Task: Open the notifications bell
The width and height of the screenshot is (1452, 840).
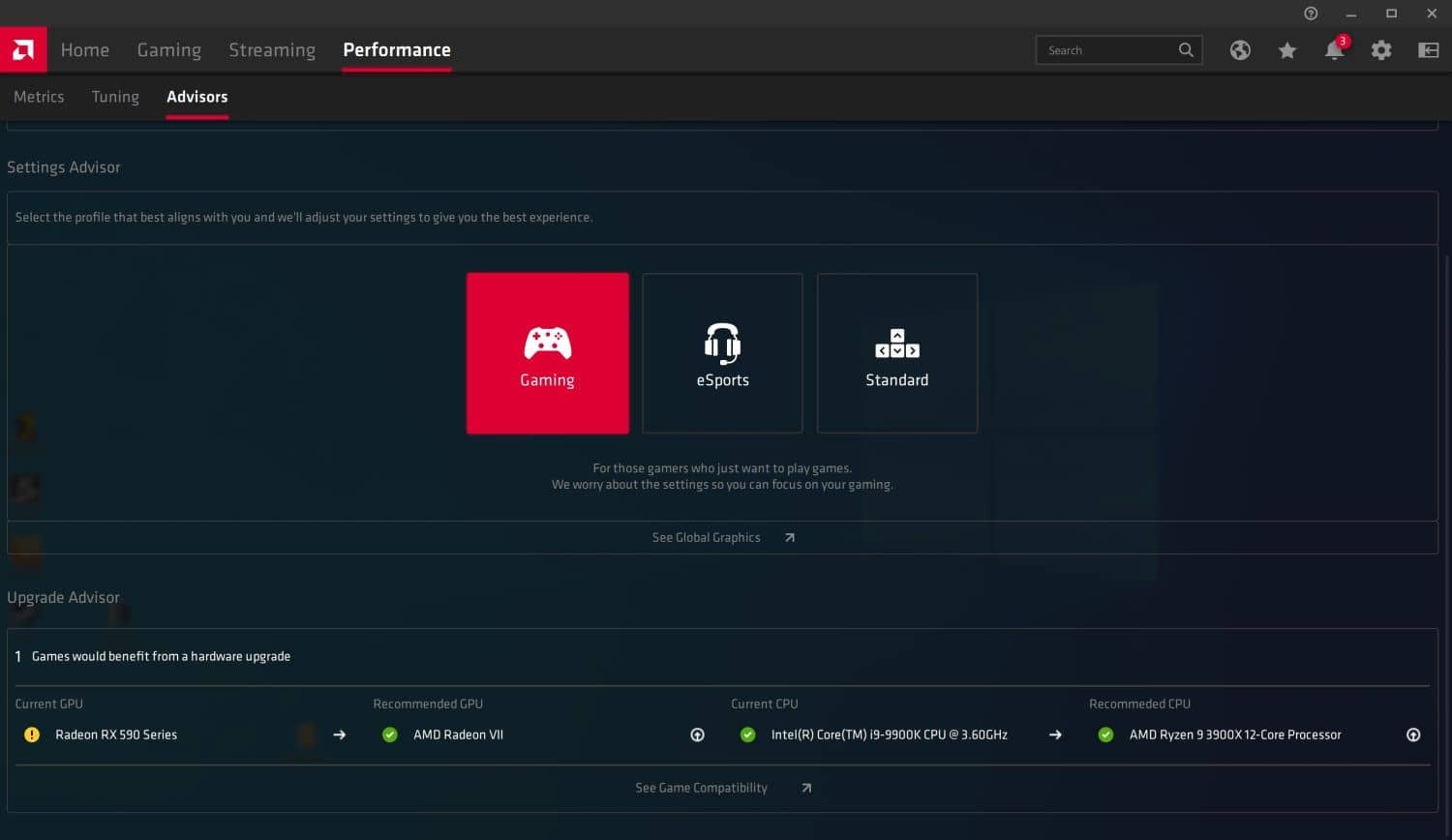Action: click(x=1334, y=49)
